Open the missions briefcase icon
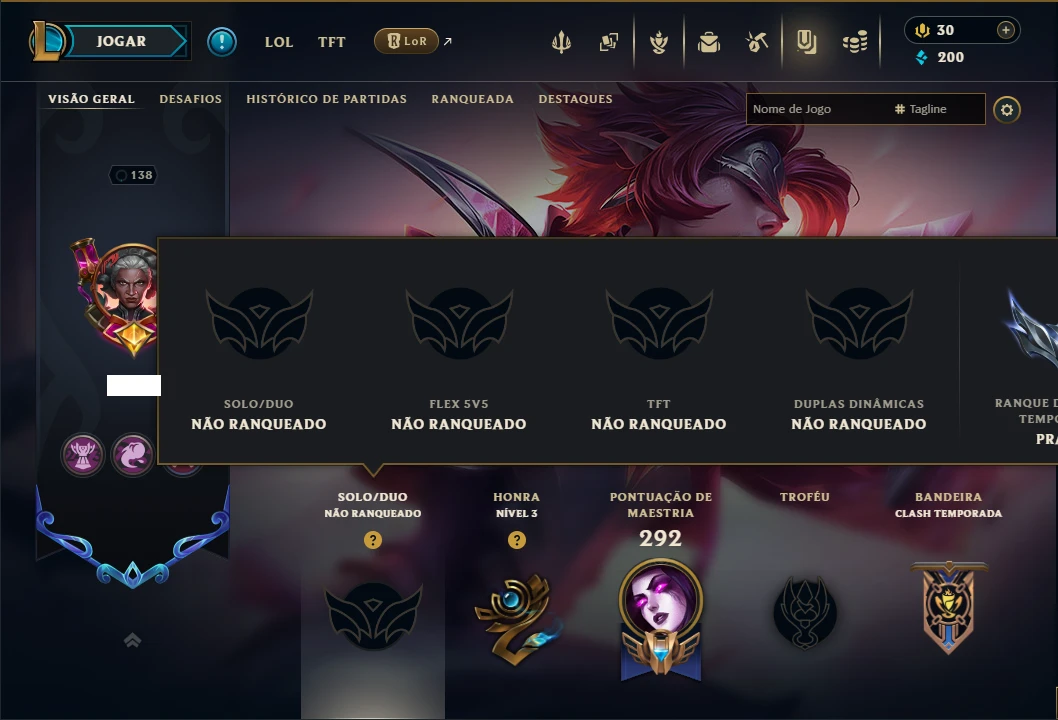This screenshot has height=720, width=1058. (708, 43)
